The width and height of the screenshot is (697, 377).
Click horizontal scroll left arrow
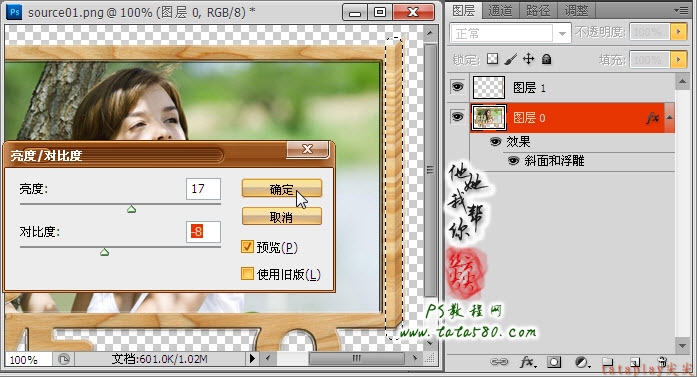click(268, 358)
